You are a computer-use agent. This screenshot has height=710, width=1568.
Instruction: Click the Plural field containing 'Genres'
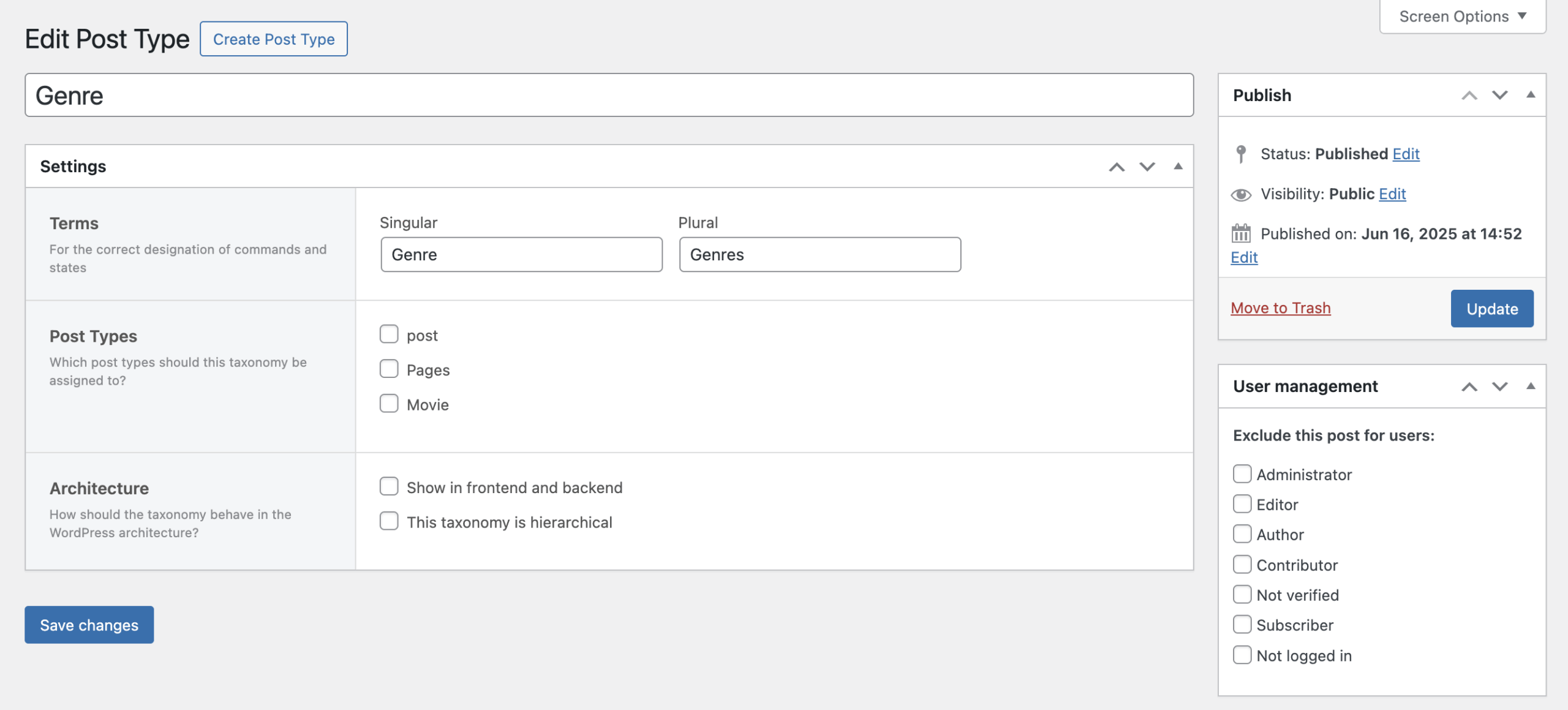(x=820, y=254)
